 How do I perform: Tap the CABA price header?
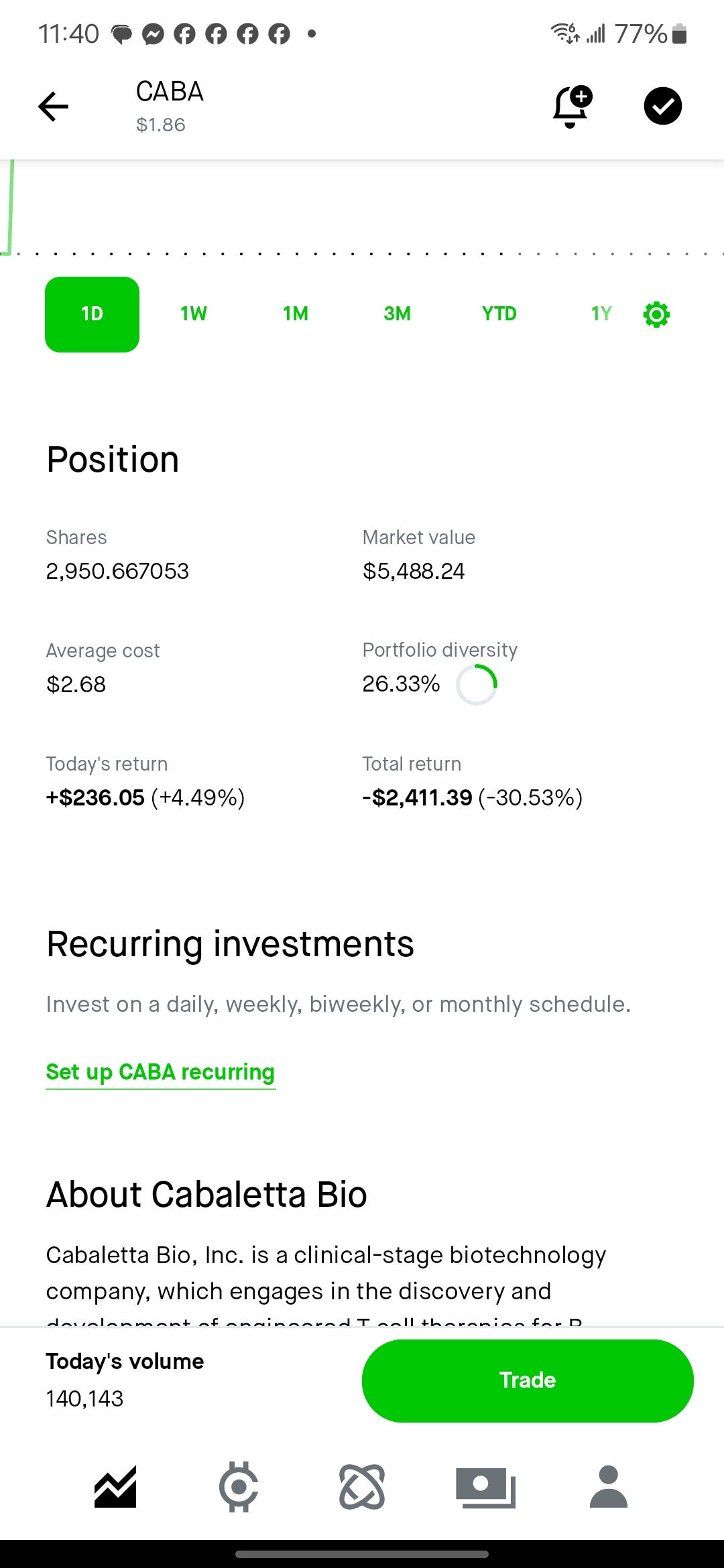[169, 106]
